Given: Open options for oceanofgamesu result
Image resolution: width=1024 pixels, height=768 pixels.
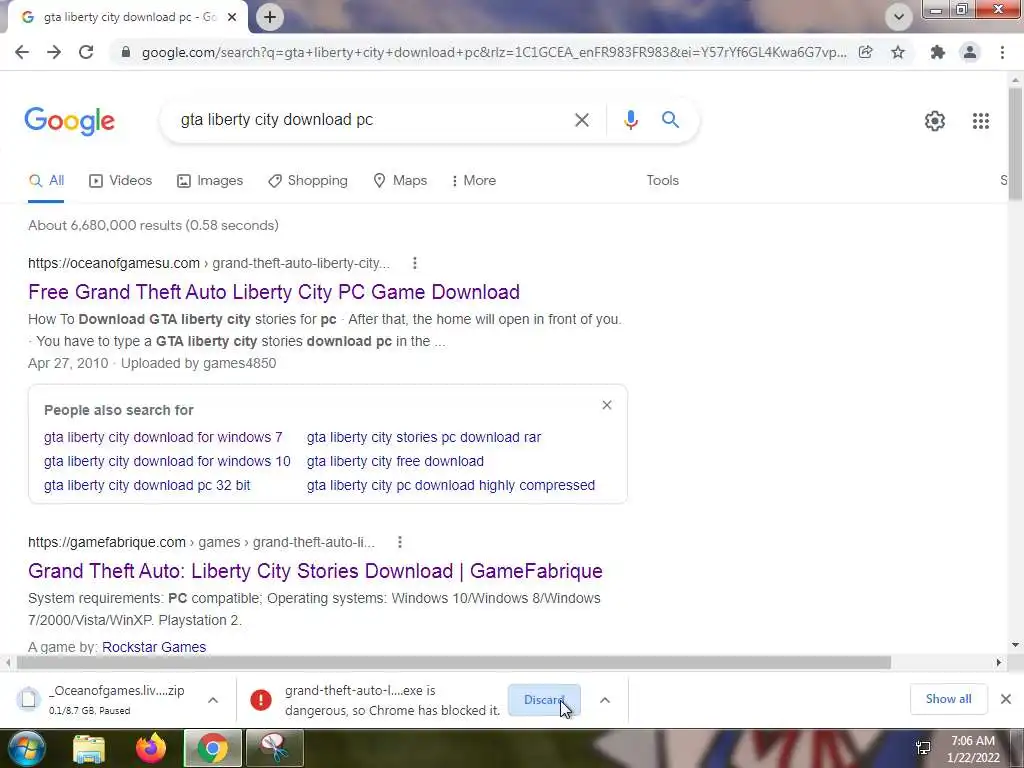Looking at the screenshot, I should (415, 263).
